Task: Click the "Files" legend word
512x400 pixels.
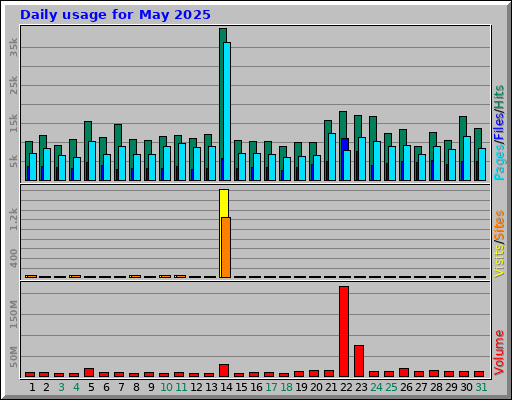Action: click(x=499, y=127)
